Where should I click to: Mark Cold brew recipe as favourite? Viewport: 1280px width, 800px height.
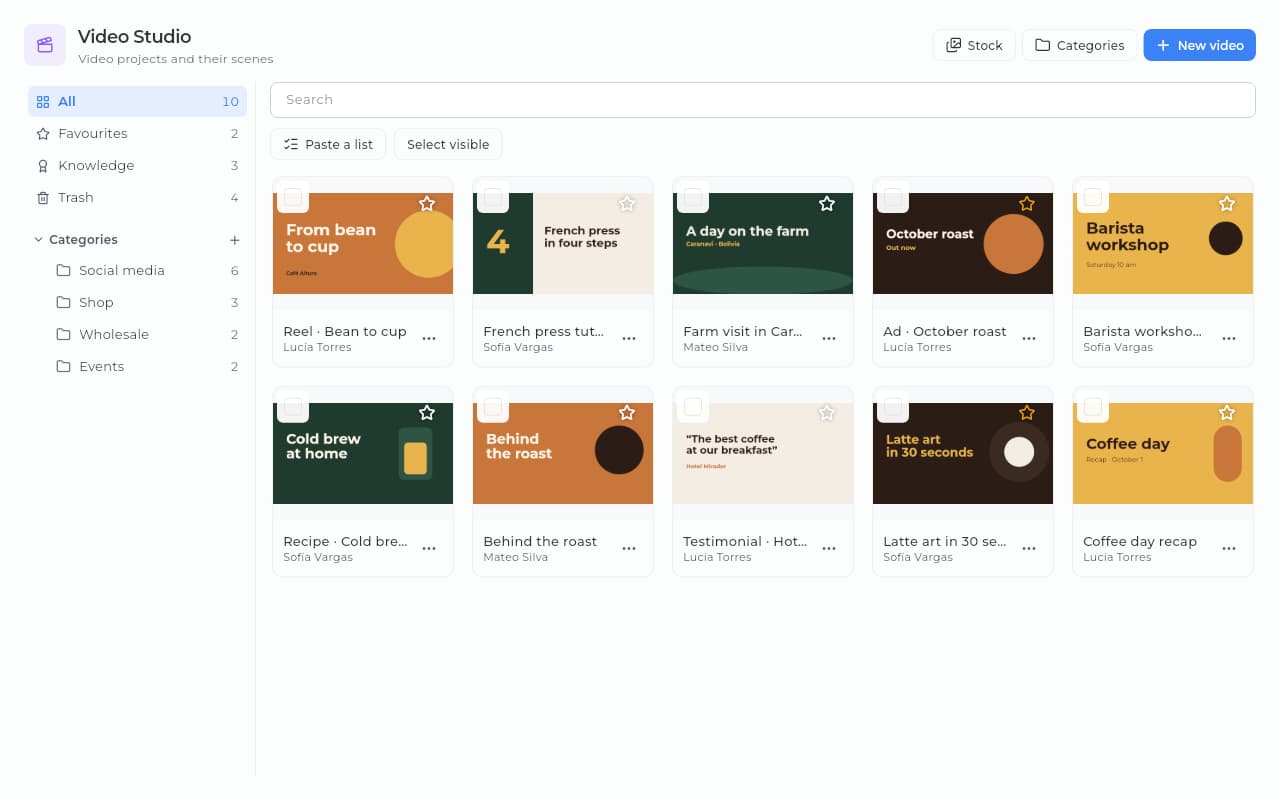tap(427, 413)
